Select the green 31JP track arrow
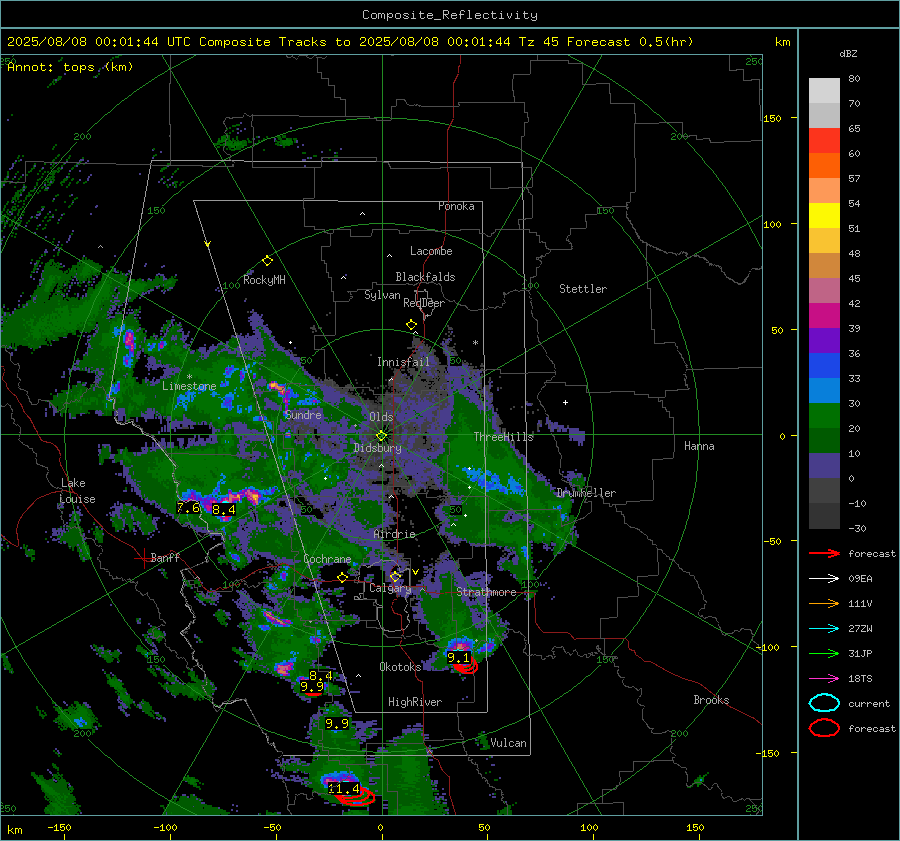Viewport: 900px width, 841px height. (x=824, y=653)
